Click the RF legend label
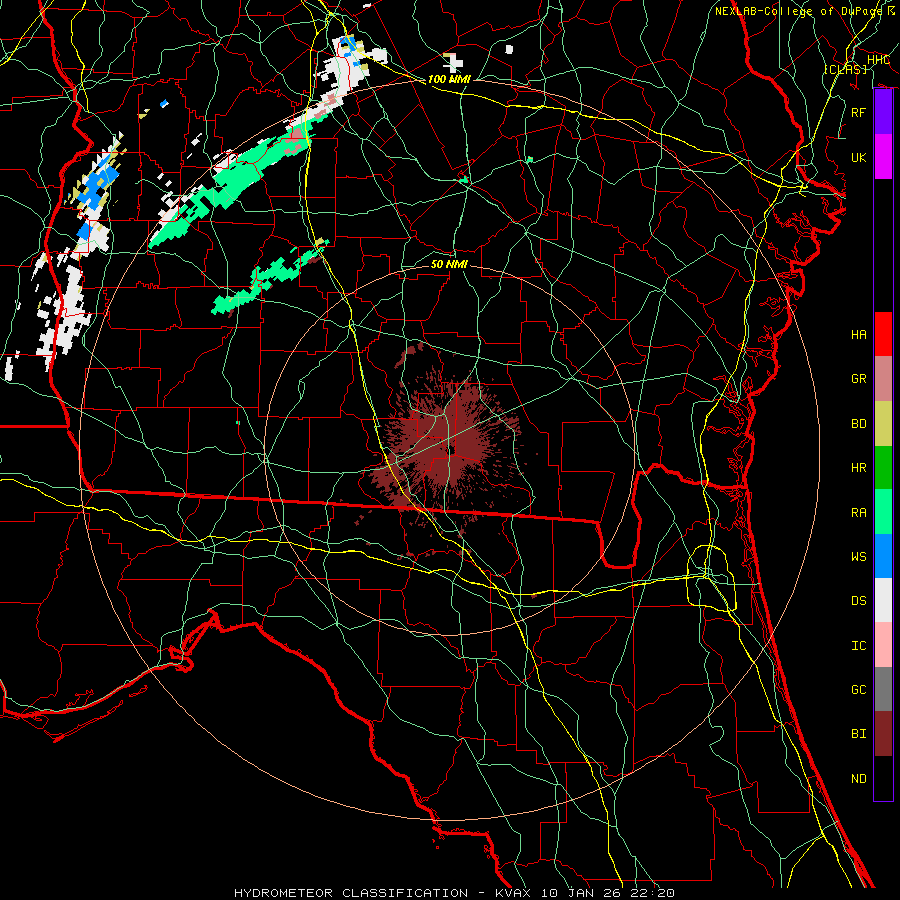 pyautogui.click(x=859, y=112)
